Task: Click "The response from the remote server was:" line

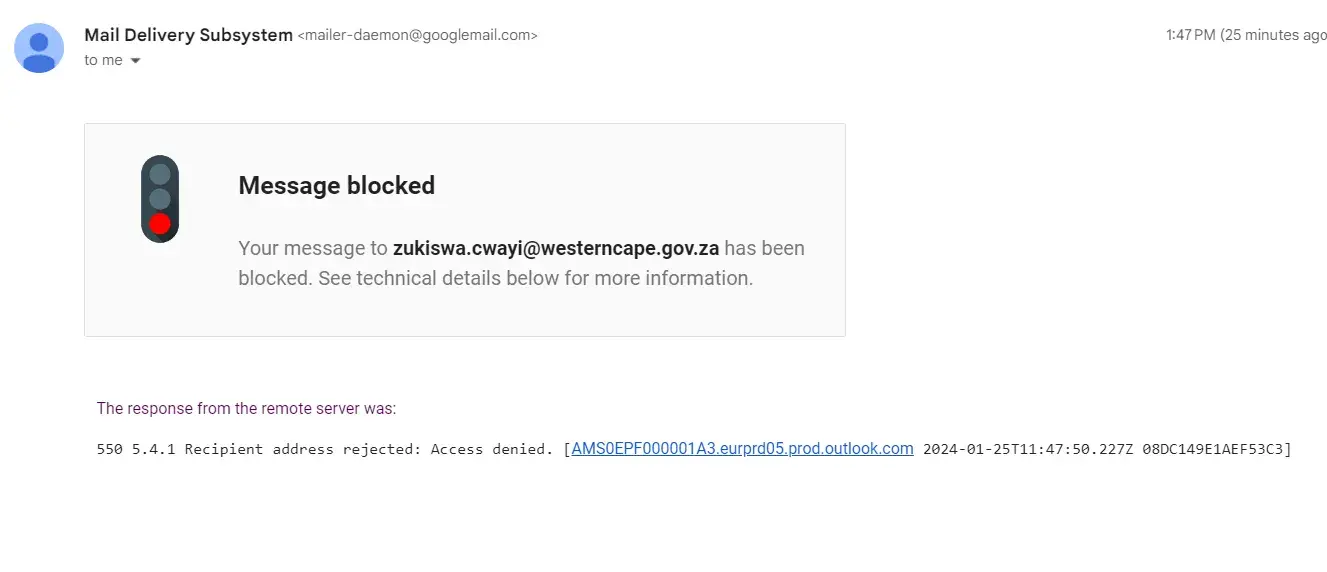Action: 246,408
